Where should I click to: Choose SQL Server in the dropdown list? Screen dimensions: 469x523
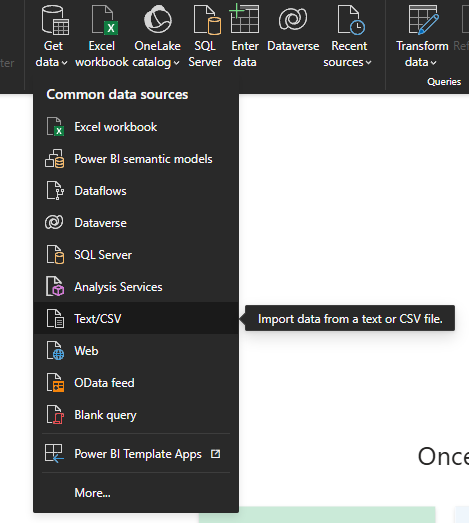136,255
